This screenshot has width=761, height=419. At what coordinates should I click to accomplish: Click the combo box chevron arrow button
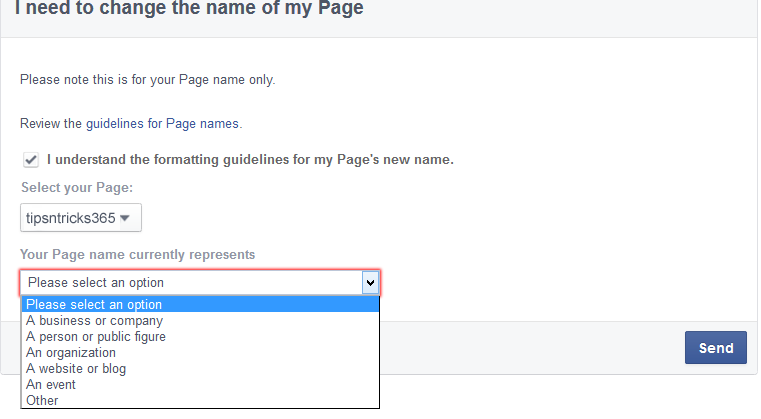tap(370, 283)
